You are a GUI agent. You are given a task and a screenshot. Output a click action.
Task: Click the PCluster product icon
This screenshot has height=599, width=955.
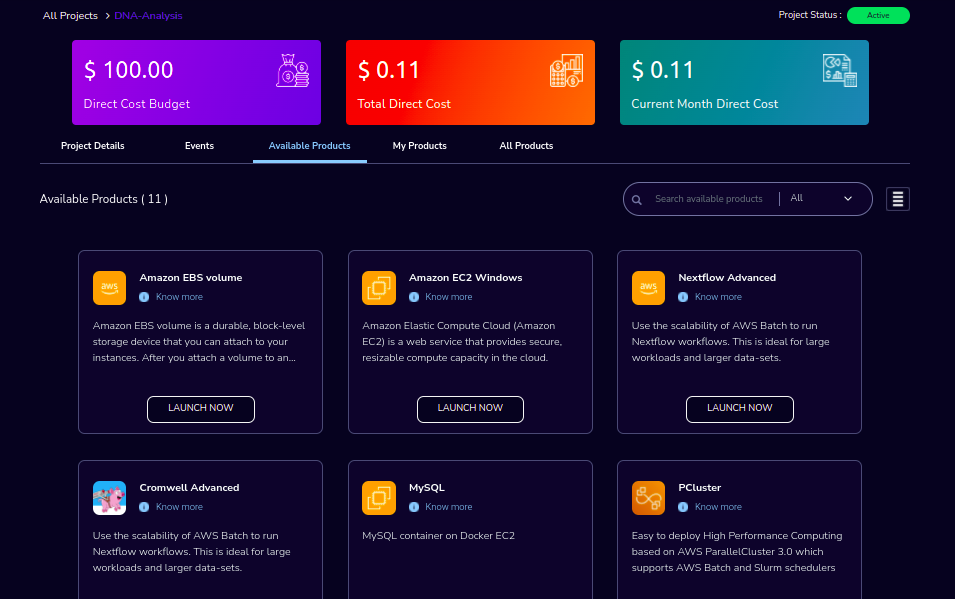coord(648,498)
